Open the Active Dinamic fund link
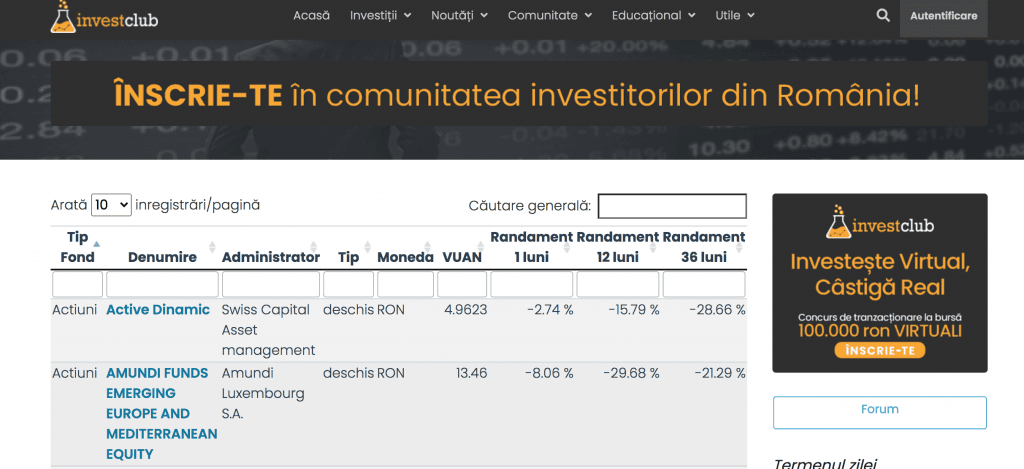The image size is (1024, 469). tap(158, 310)
